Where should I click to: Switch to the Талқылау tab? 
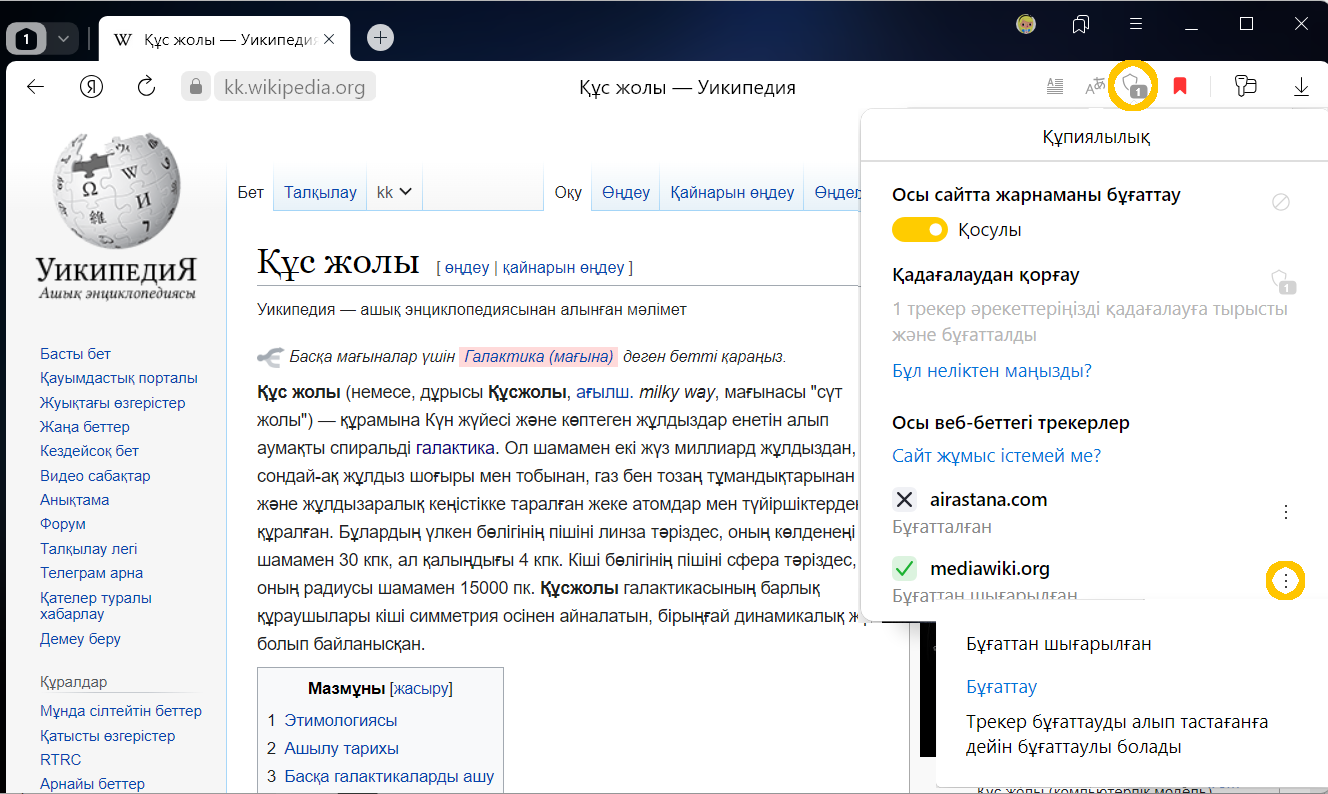320,192
